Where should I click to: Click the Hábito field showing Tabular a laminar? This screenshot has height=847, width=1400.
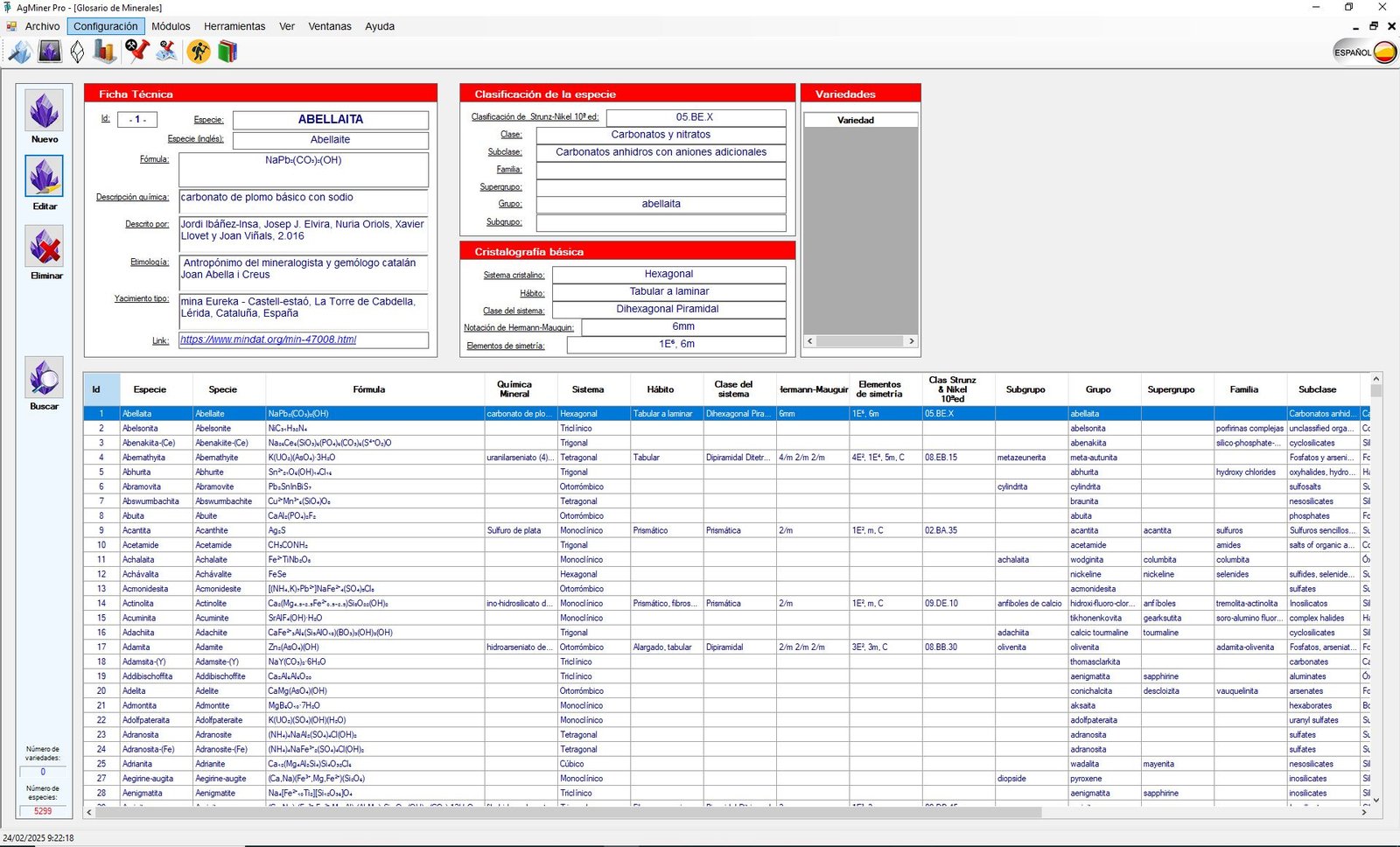668,291
